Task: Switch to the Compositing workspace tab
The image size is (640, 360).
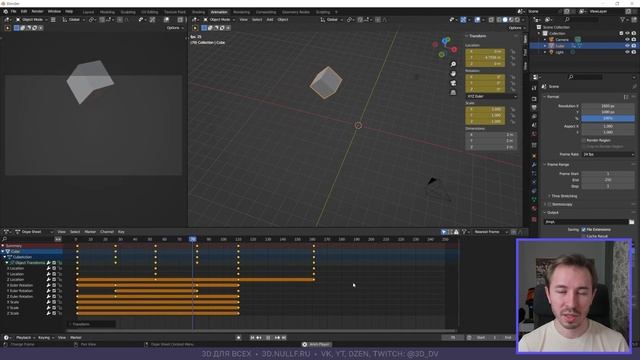Action: [x=266, y=12]
